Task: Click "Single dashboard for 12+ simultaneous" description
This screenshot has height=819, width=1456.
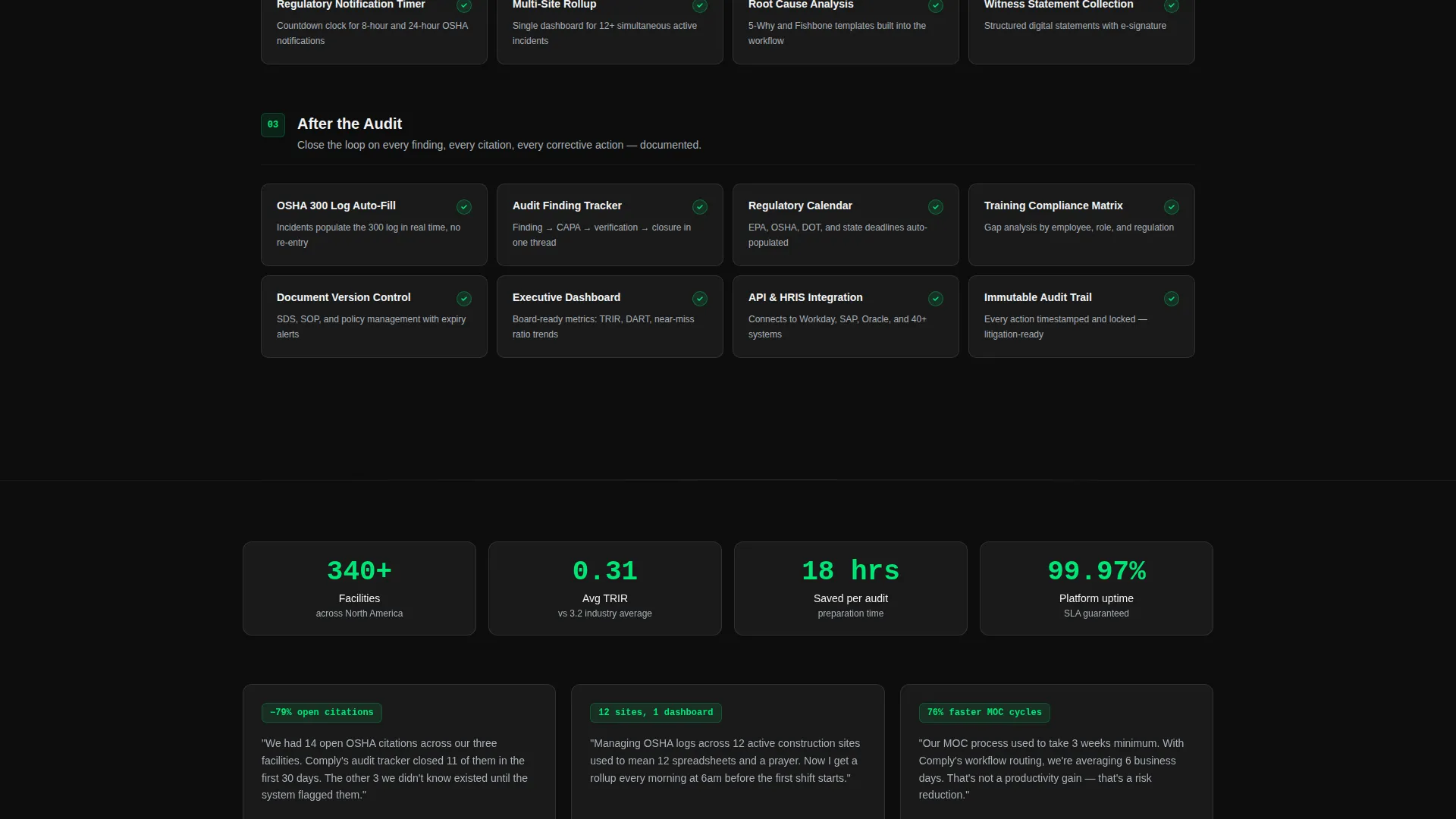Action: (x=605, y=33)
